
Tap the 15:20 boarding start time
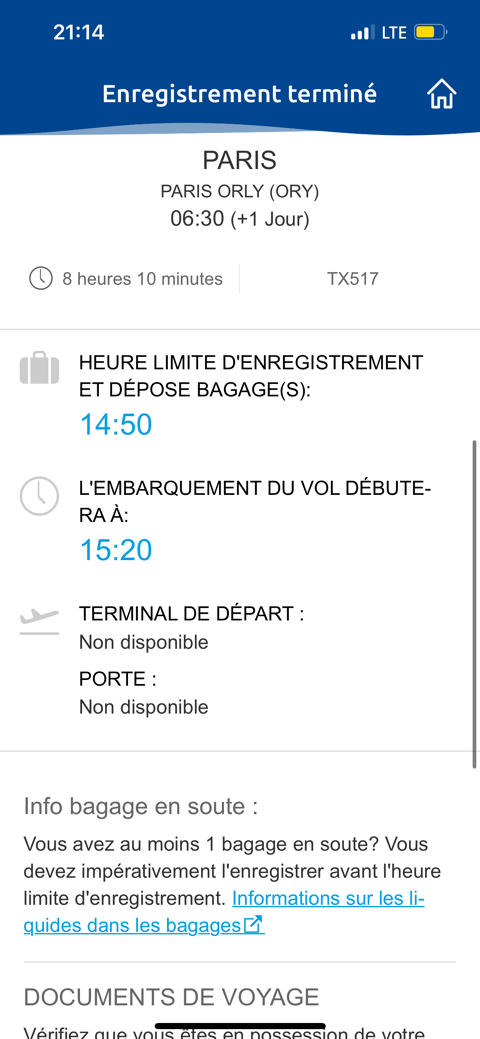(116, 550)
